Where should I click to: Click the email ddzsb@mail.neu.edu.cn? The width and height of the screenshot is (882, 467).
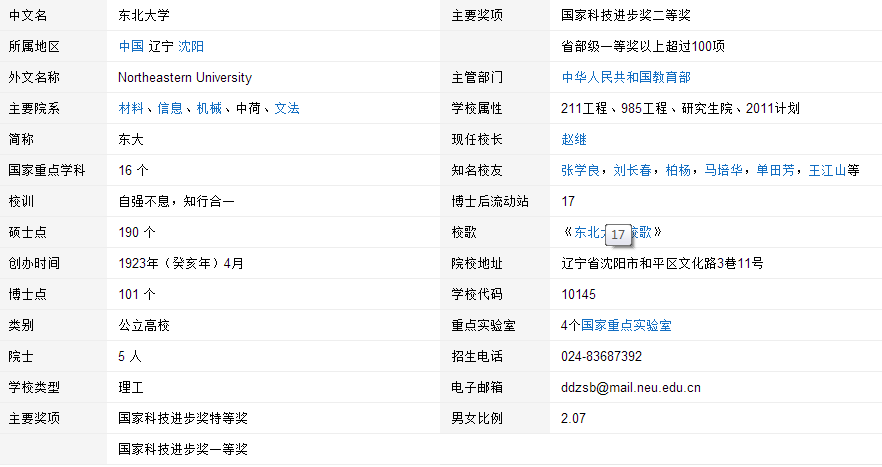tap(631, 387)
